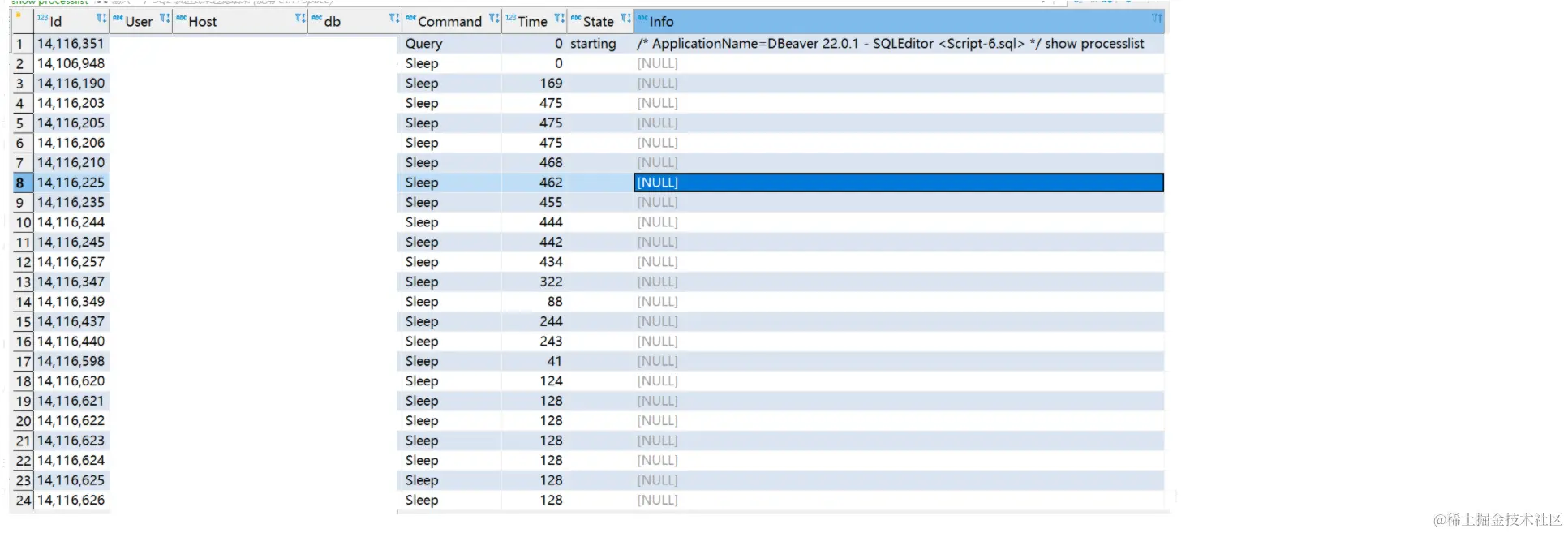Image resolution: width=1568 pixels, height=533 pixels.
Task: Click the highlighted [NULL] Info cell in row 8
Action: coord(899,183)
